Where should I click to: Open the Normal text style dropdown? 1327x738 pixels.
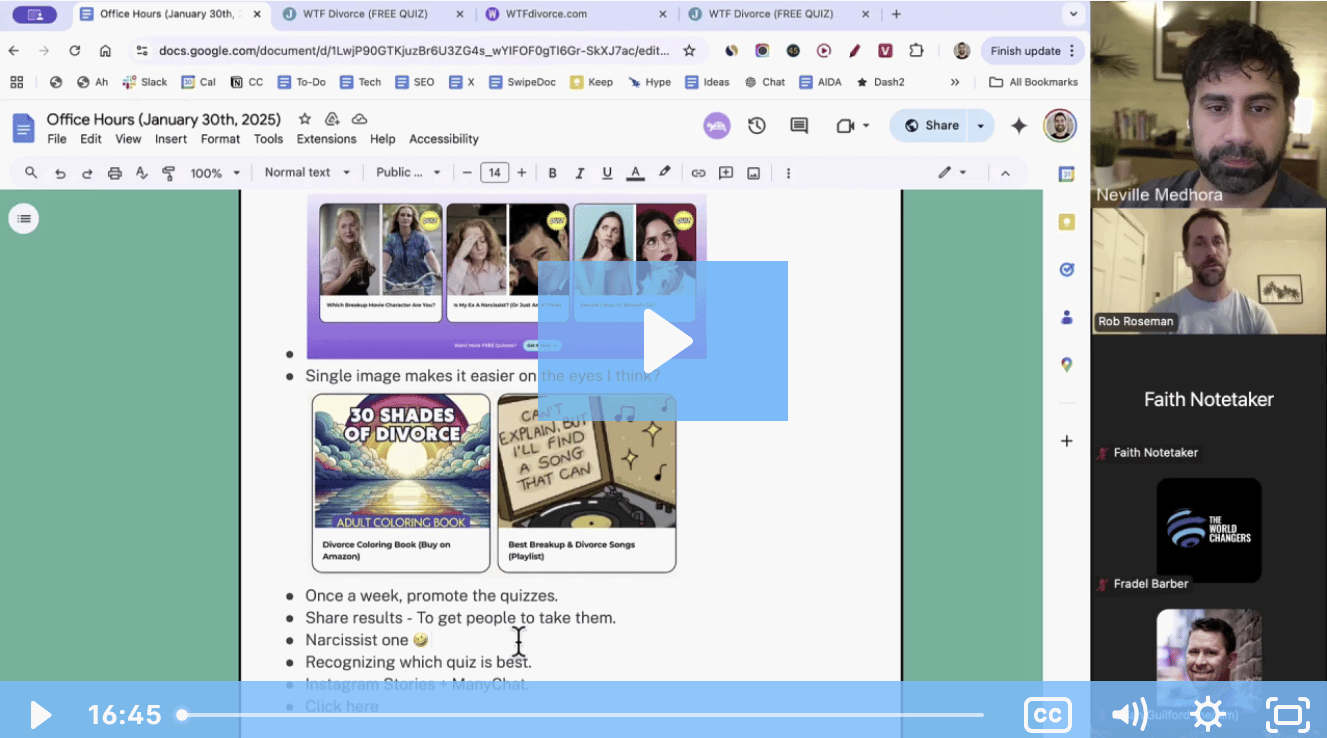click(306, 172)
